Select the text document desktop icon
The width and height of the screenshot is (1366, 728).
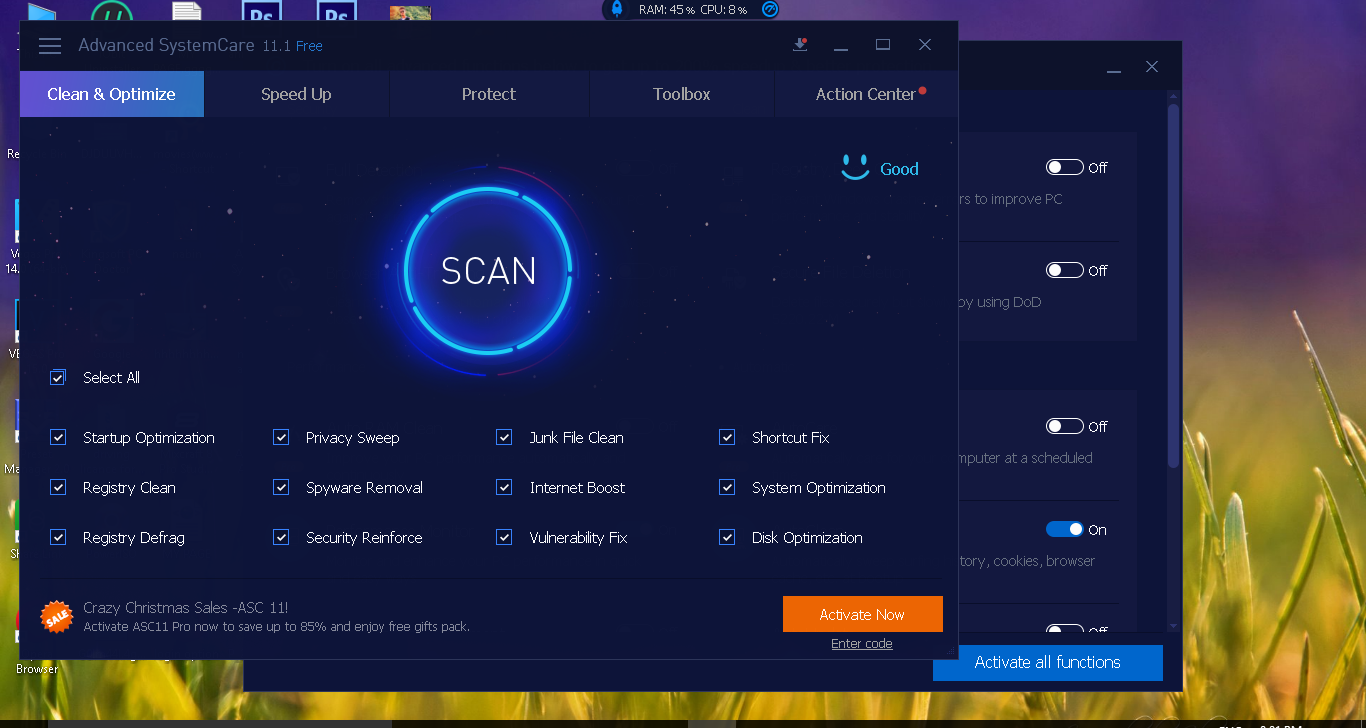(186, 13)
